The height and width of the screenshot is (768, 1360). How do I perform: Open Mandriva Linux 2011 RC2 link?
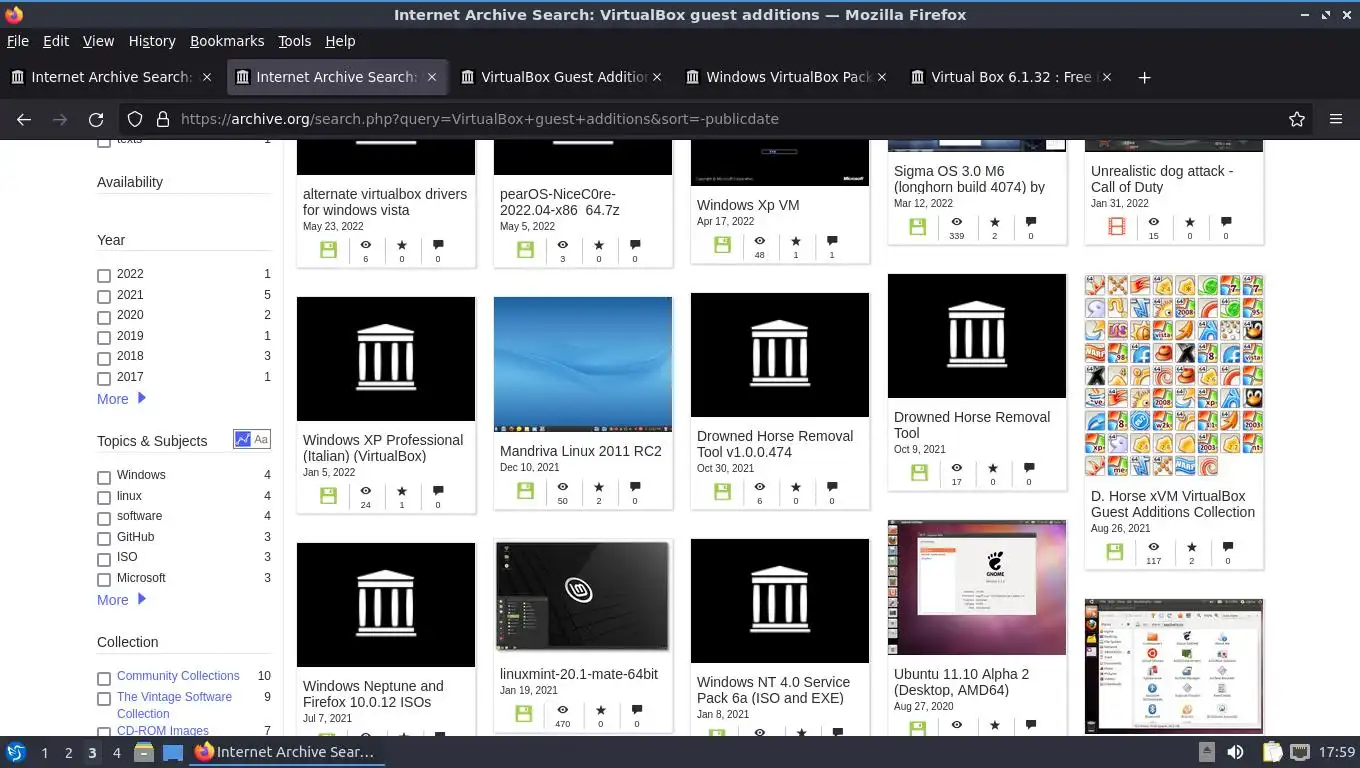580,451
